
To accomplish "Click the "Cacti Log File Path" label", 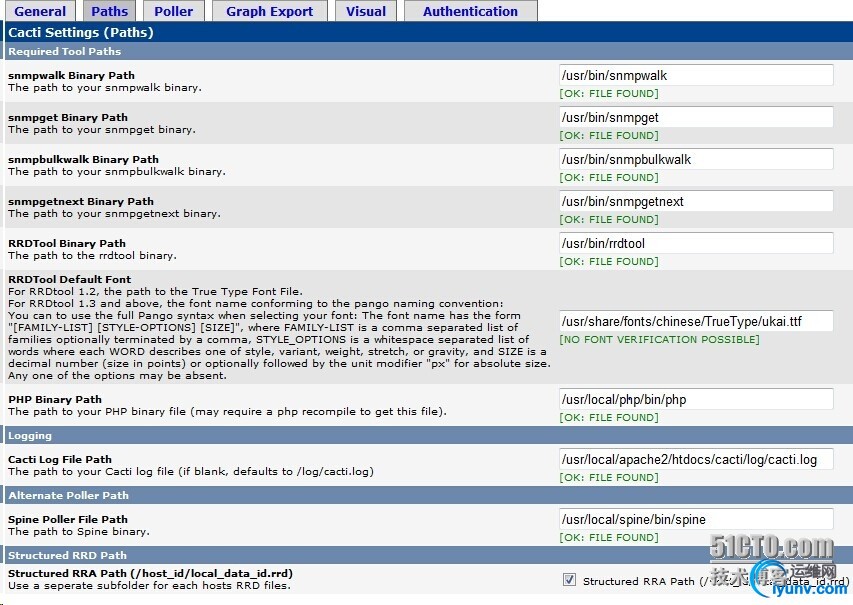I will (60, 459).
